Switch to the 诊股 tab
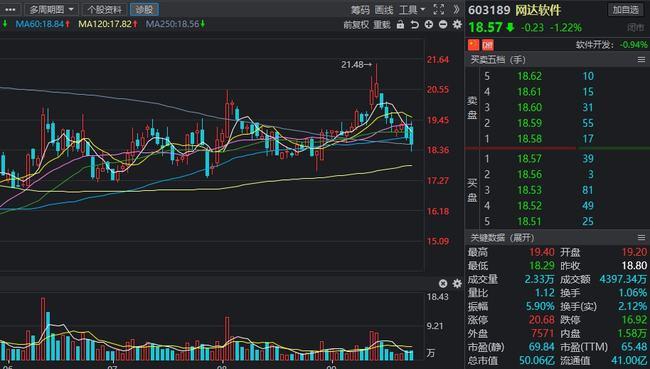650x369 pixels. point(144,9)
